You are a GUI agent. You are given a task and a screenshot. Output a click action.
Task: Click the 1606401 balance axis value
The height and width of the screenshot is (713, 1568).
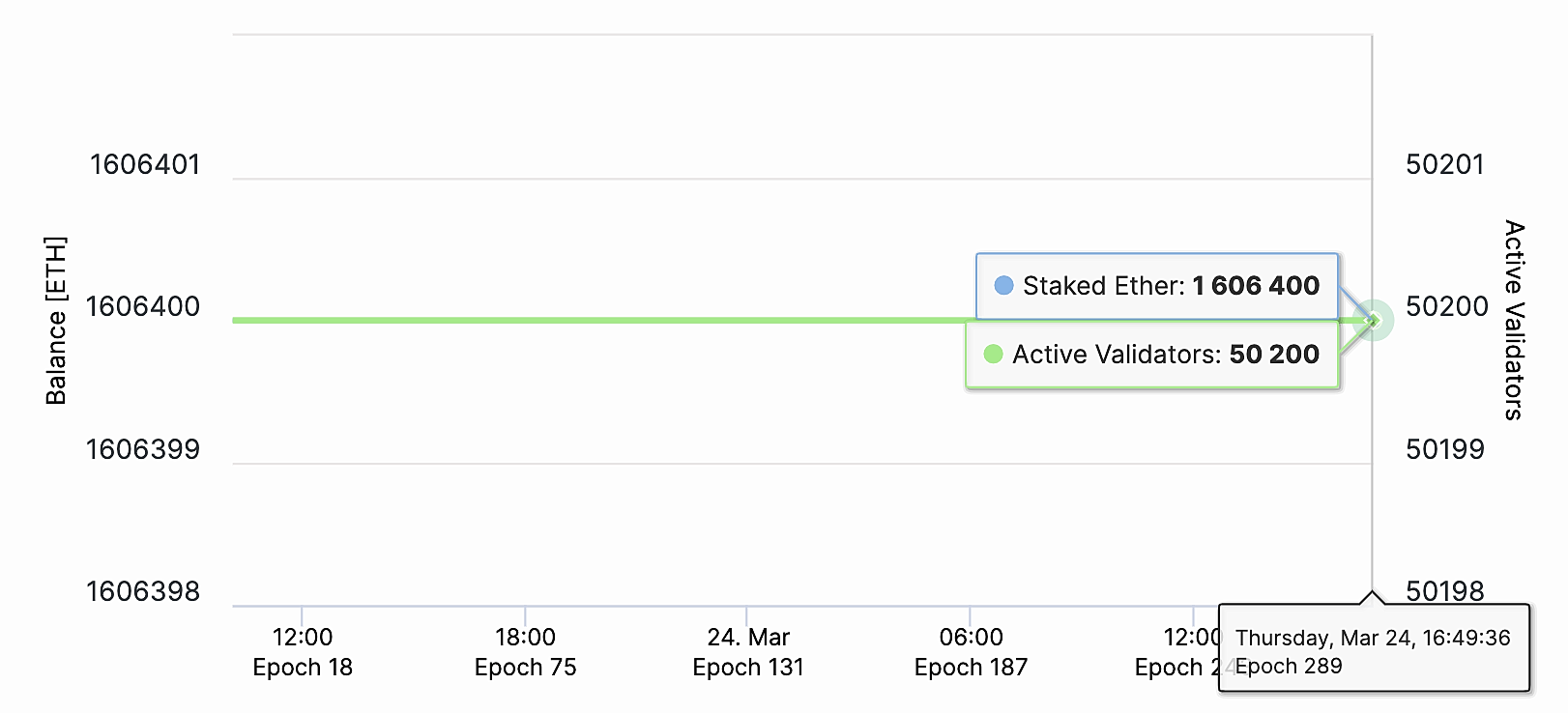tap(145, 164)
